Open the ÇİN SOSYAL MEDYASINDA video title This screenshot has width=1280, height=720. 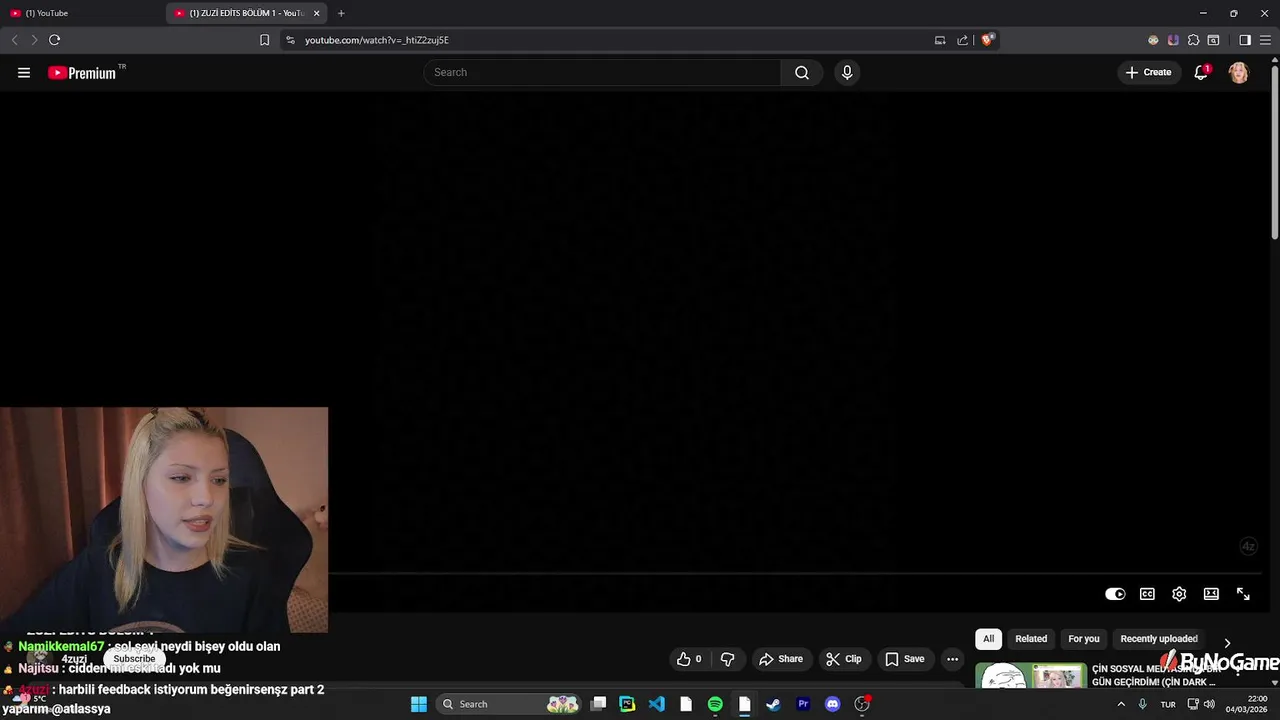(1155, 675)
